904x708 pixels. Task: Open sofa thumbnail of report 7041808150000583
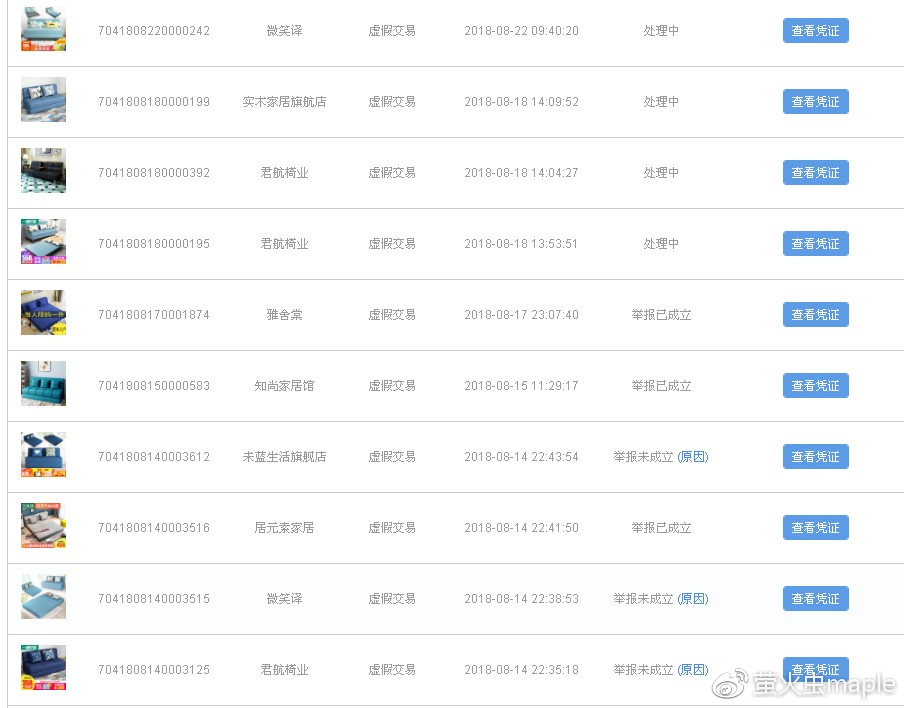43,383
